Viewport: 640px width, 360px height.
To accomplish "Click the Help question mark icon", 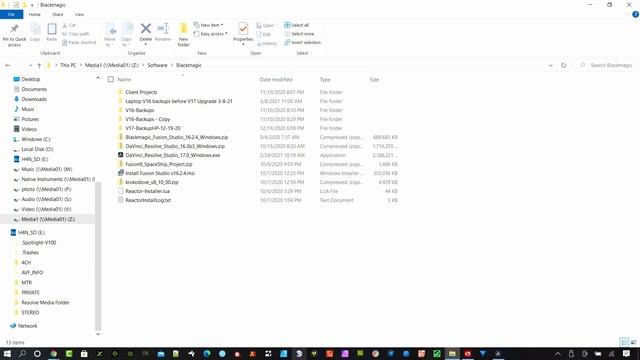I will point(636,15).
